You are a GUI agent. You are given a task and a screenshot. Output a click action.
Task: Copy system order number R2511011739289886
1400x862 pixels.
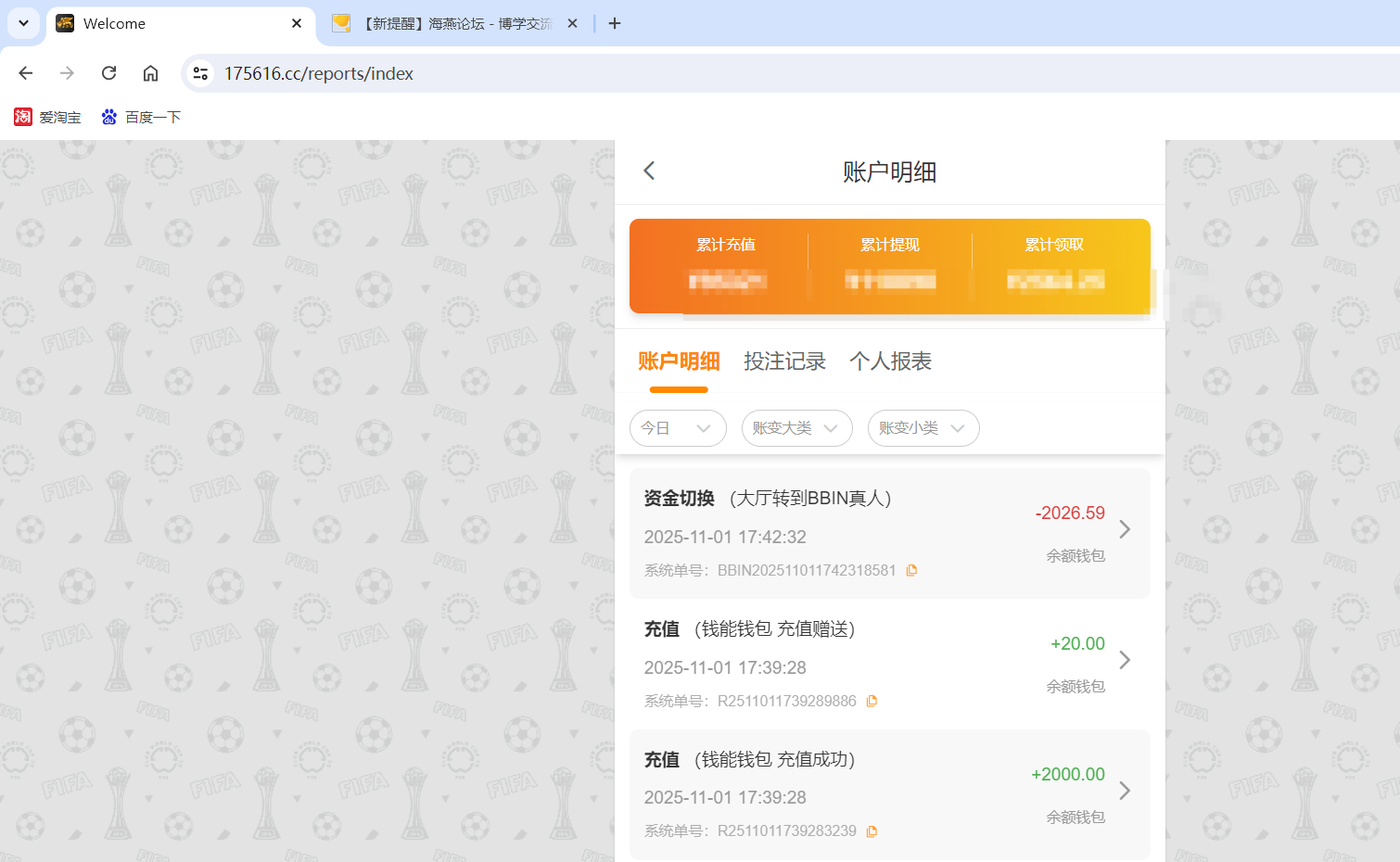click(x=872, y=701)
